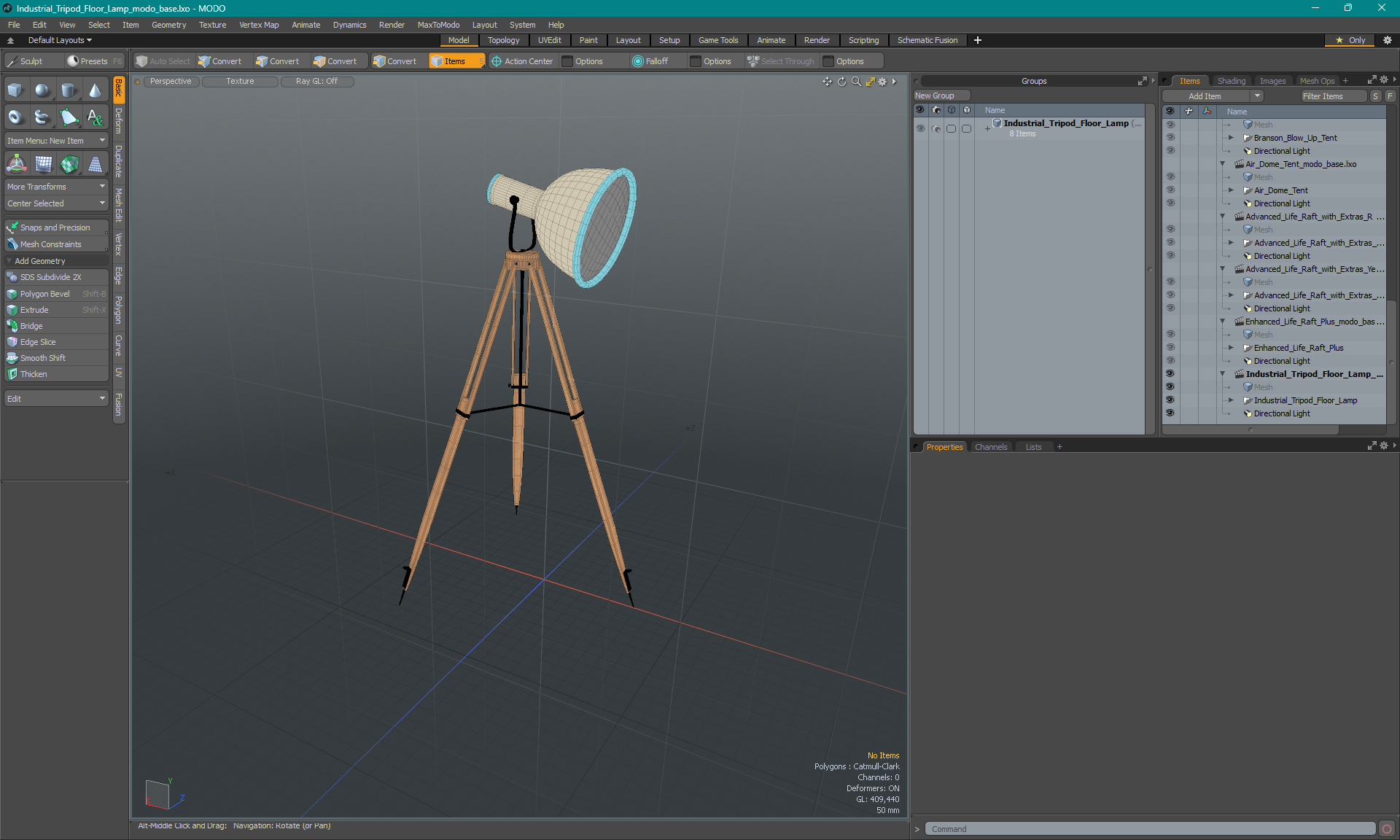Open the Geometry menu
Screen dimensions: 1400x840
tap(168, 25)
